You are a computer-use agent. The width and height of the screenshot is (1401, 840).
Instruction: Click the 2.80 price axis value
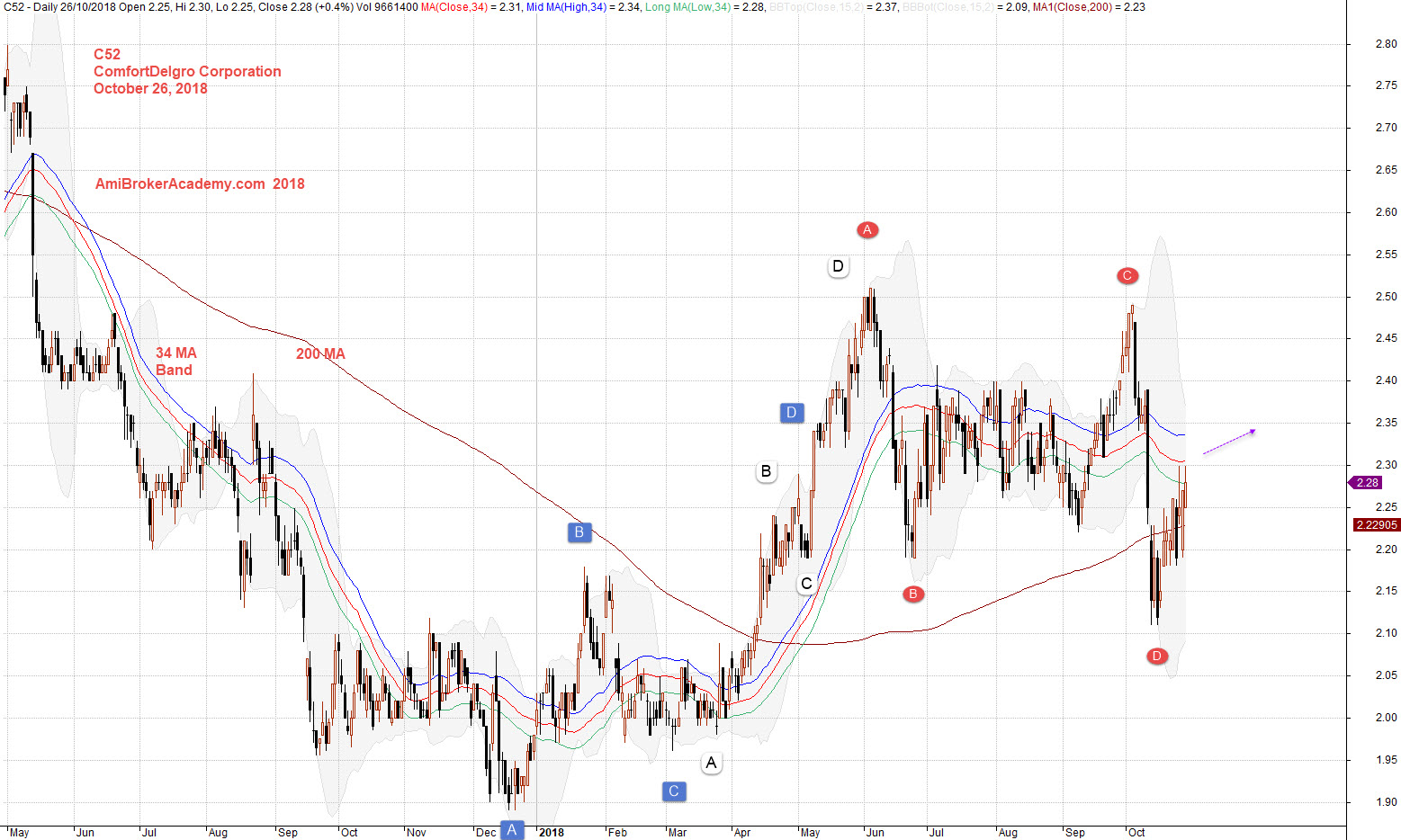tap(1386, 44)
